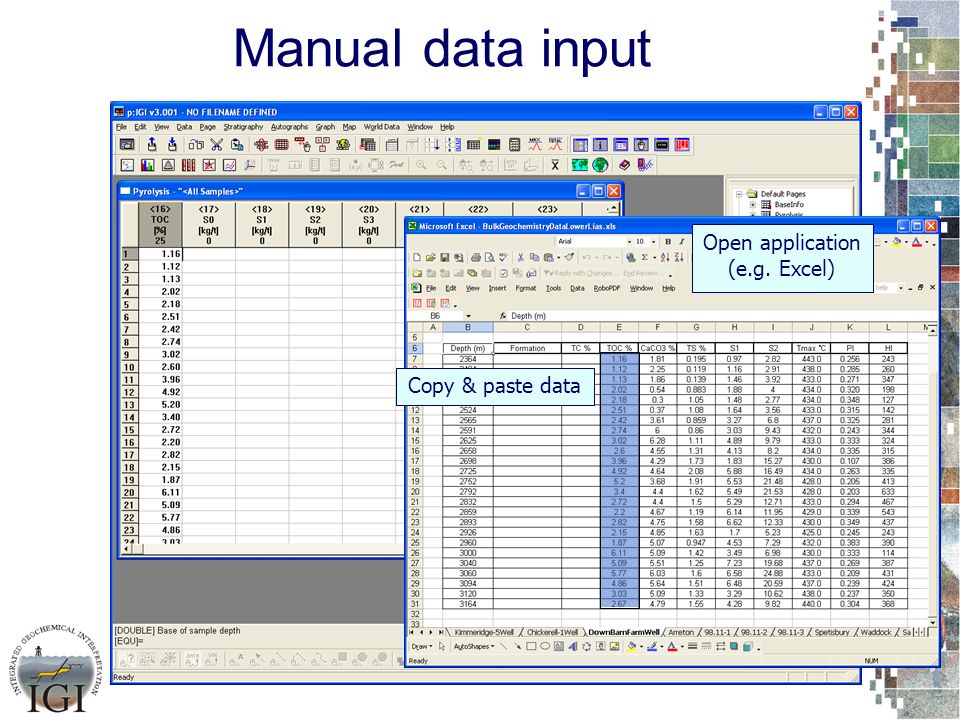
Task: Select the S1 column header in Pyrolysis window
Action: 261,225
